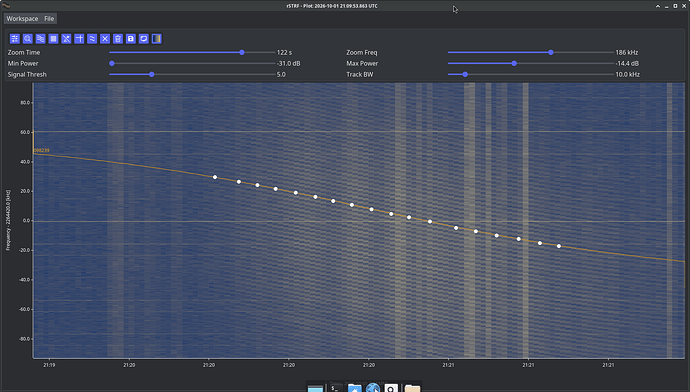Screen dimensions: 690x392
Task: Select the leftmost white data point
Action: (x=215, y=177)
